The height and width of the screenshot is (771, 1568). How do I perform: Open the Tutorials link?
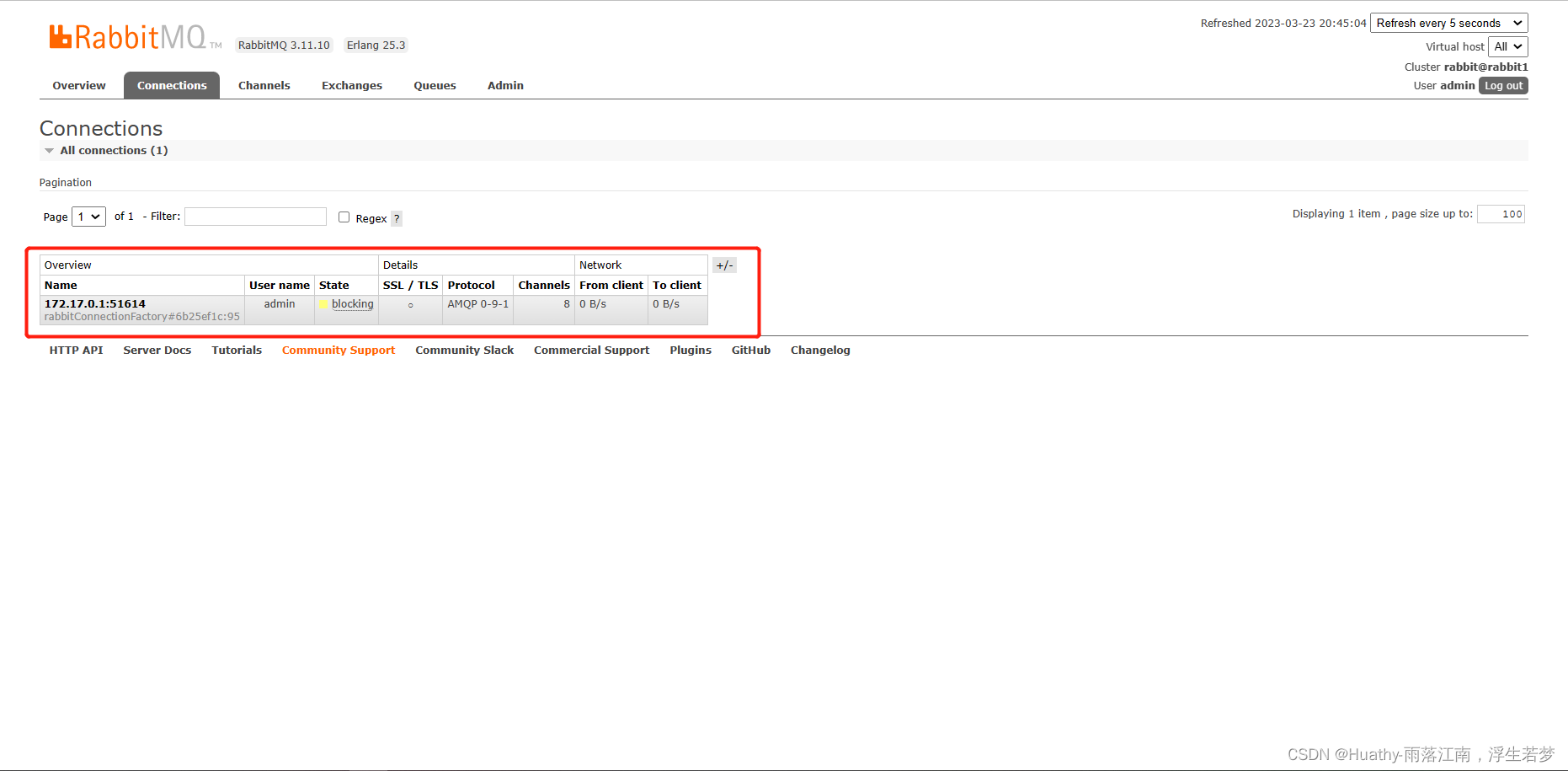coord(237,350)
